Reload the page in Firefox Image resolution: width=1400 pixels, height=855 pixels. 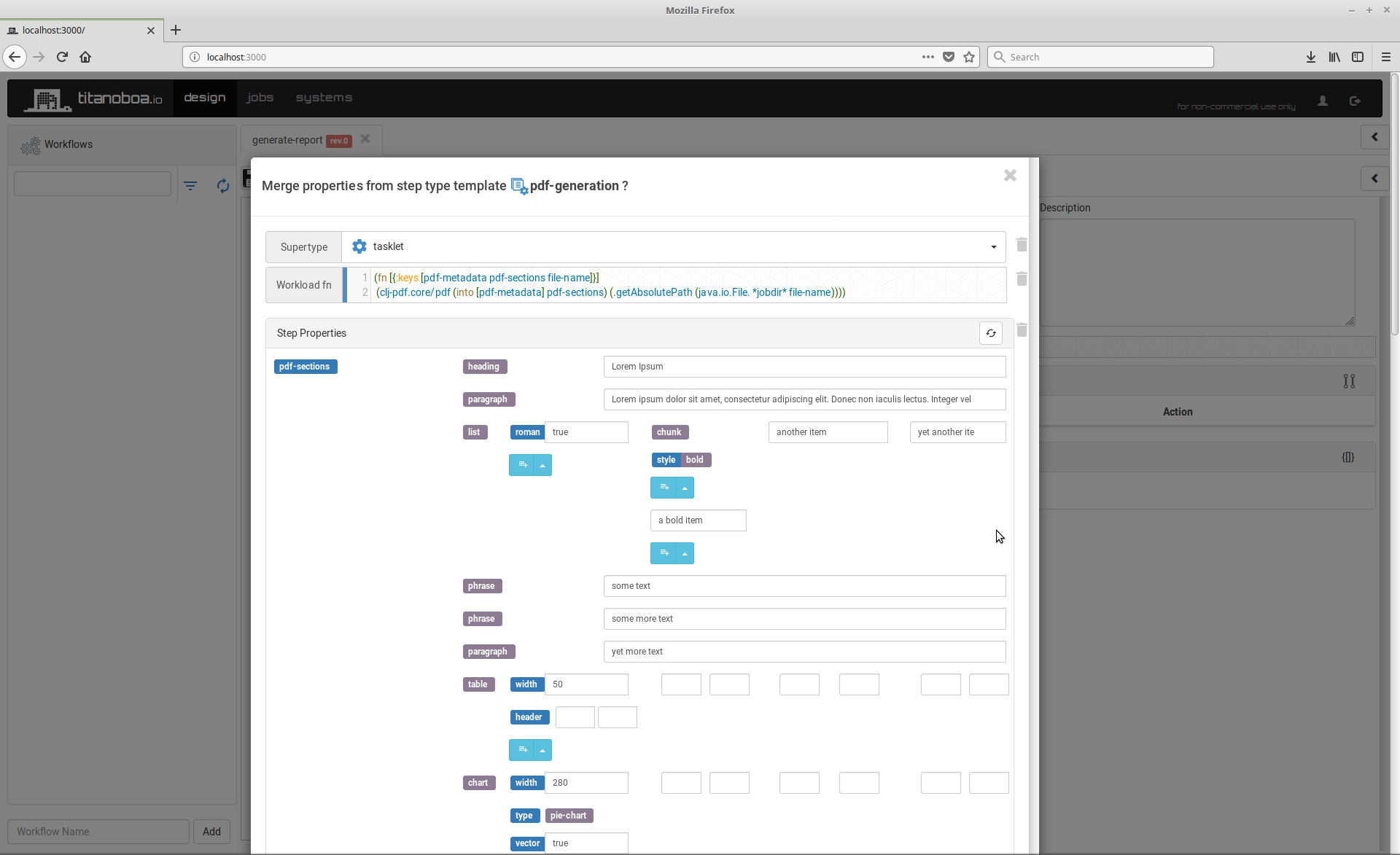[62, 57]
